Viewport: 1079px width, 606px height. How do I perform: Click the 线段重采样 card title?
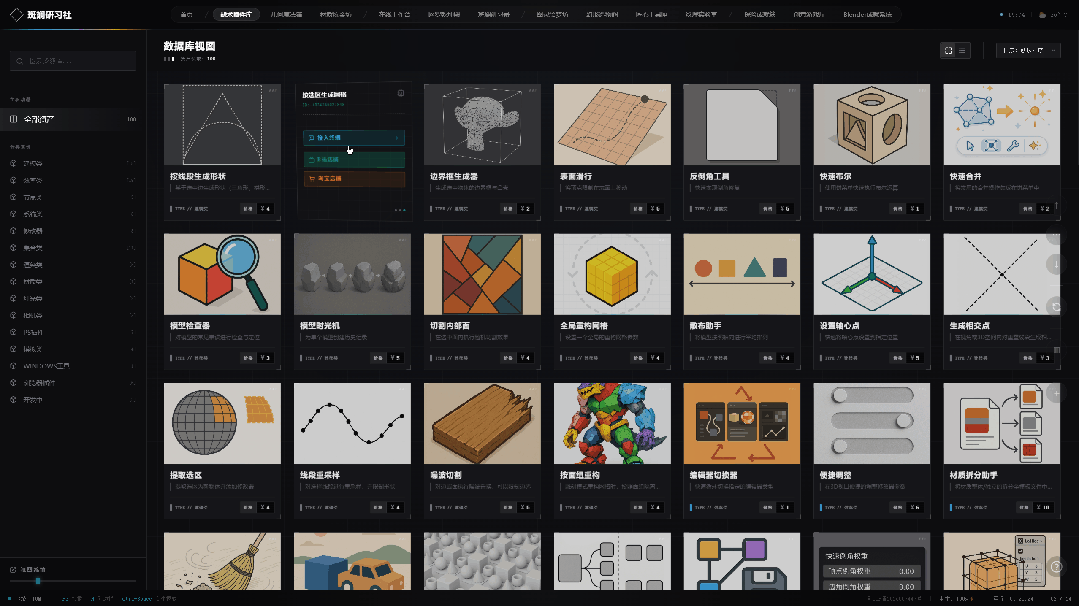[x=320, y=475]
